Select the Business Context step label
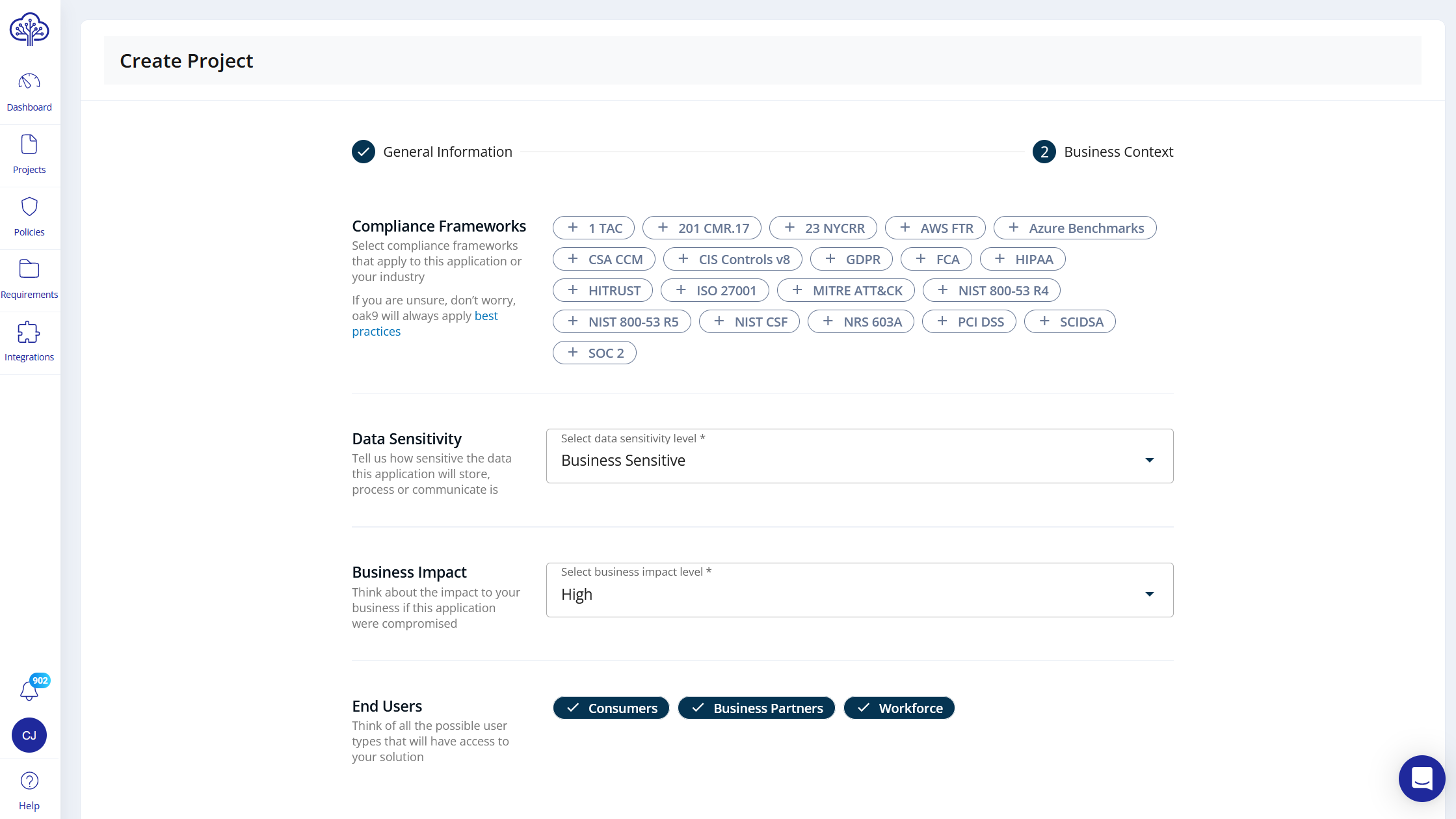 tap(1118, 152)
